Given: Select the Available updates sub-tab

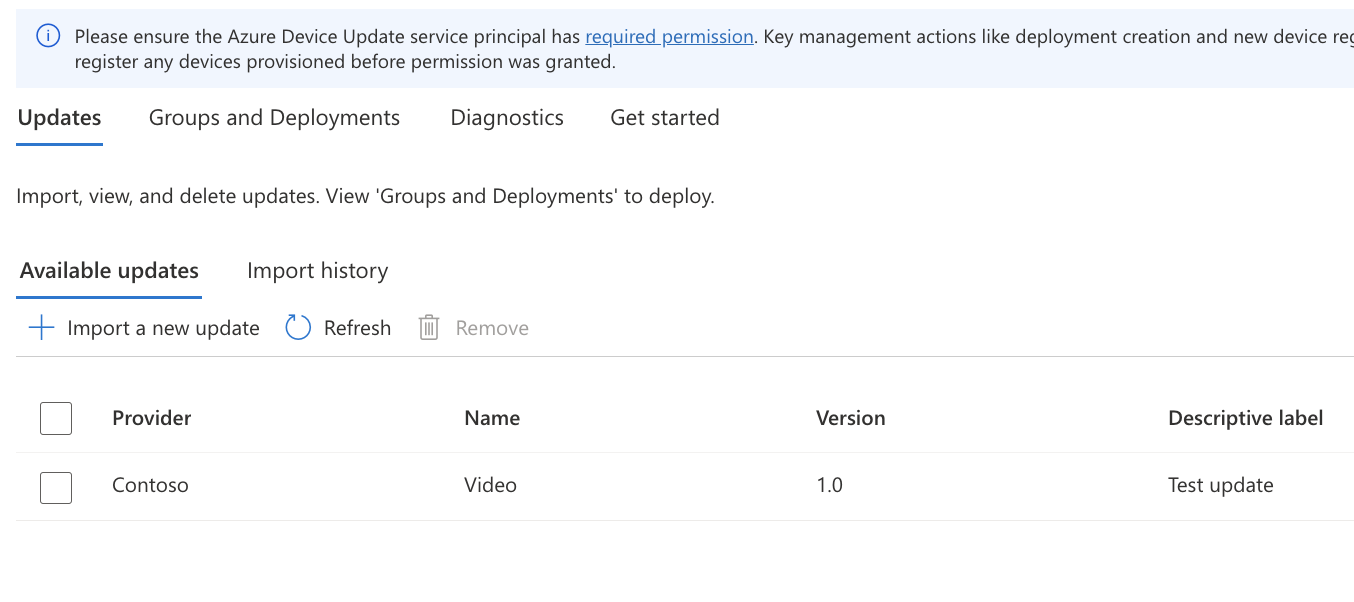Looking at the screenshot, I should [x=109, y=271].
